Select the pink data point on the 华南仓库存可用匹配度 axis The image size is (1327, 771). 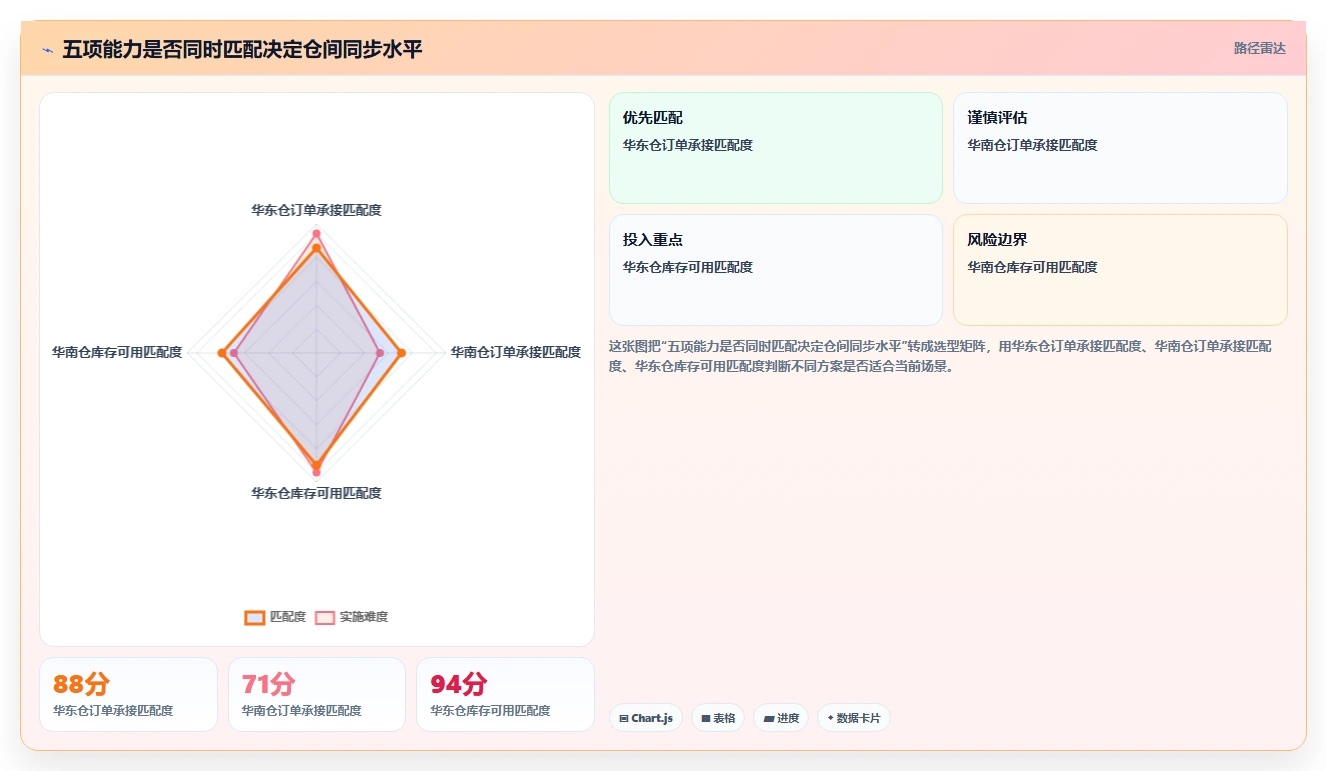pos(234,352)
